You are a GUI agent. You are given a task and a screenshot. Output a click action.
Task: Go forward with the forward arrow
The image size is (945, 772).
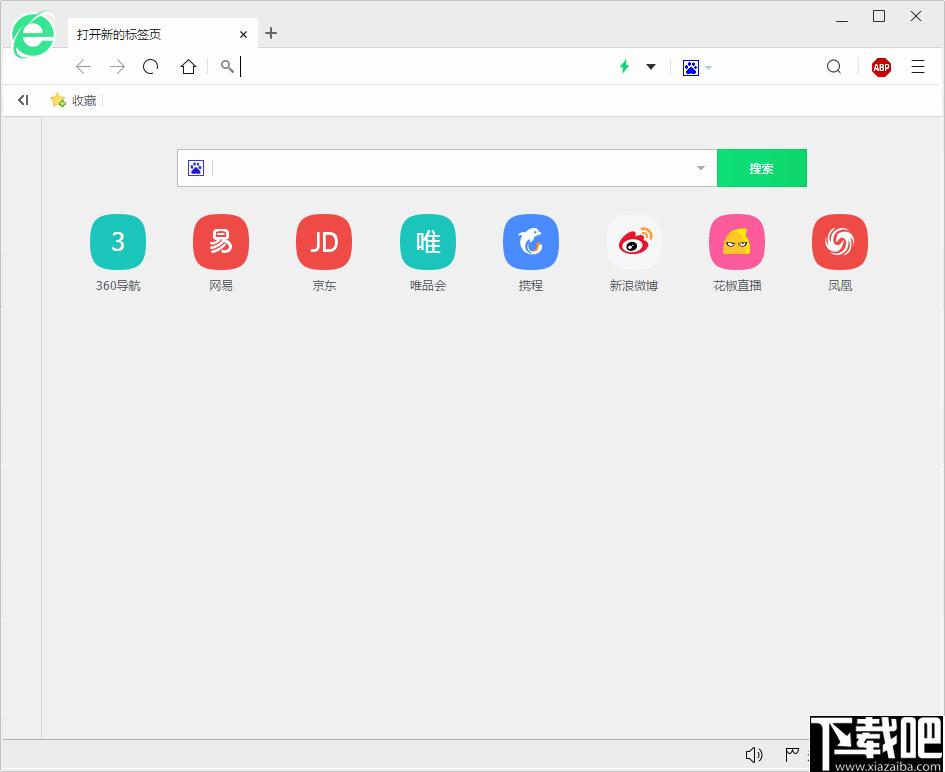point(118,66)
